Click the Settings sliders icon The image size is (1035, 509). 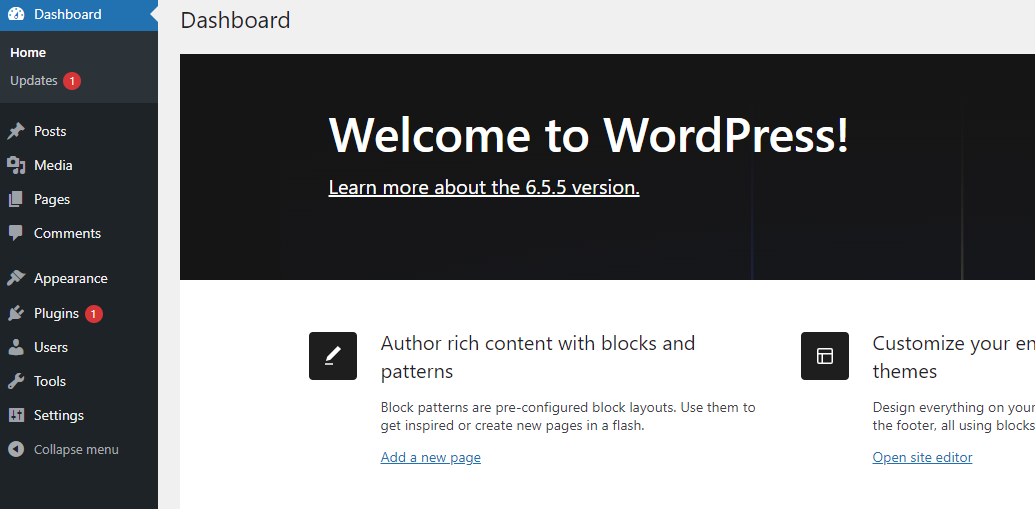pos(16,415)
